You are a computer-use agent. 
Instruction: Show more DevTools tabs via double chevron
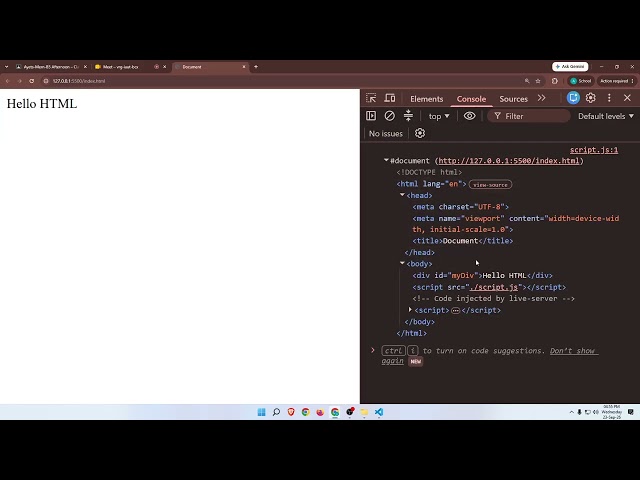[x=542, y=98]
